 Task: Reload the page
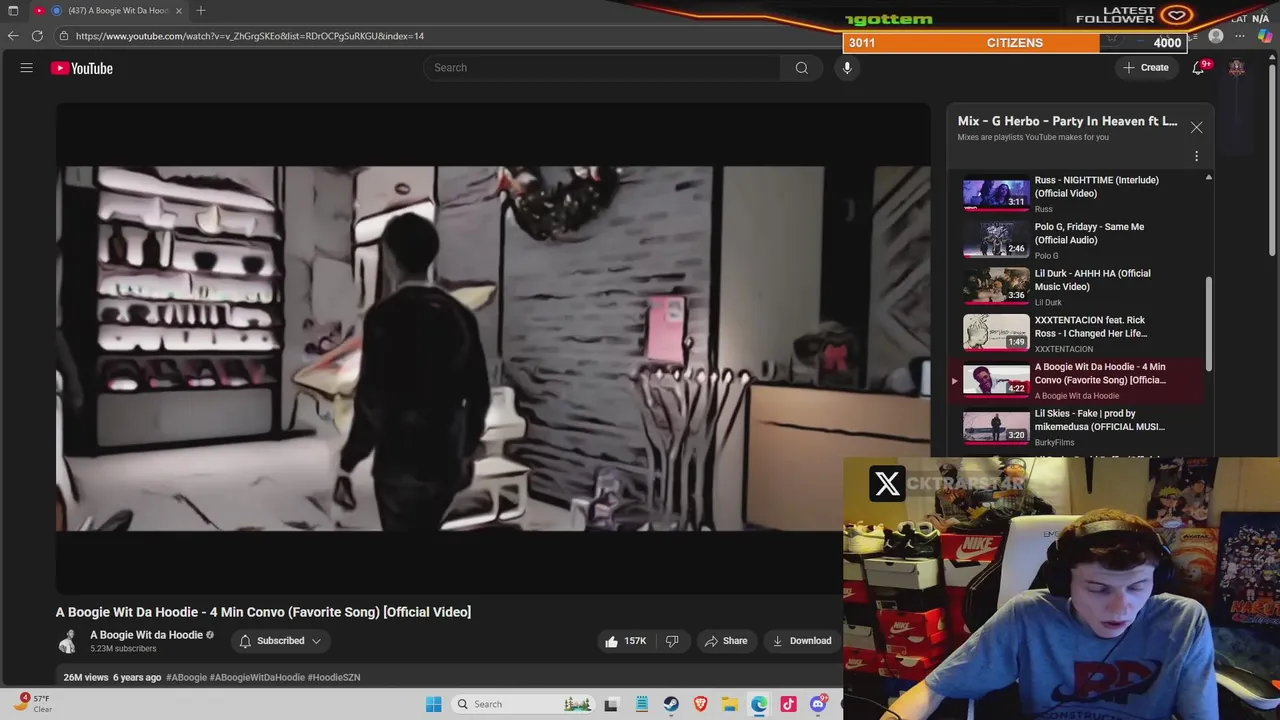tap(37, 36)
